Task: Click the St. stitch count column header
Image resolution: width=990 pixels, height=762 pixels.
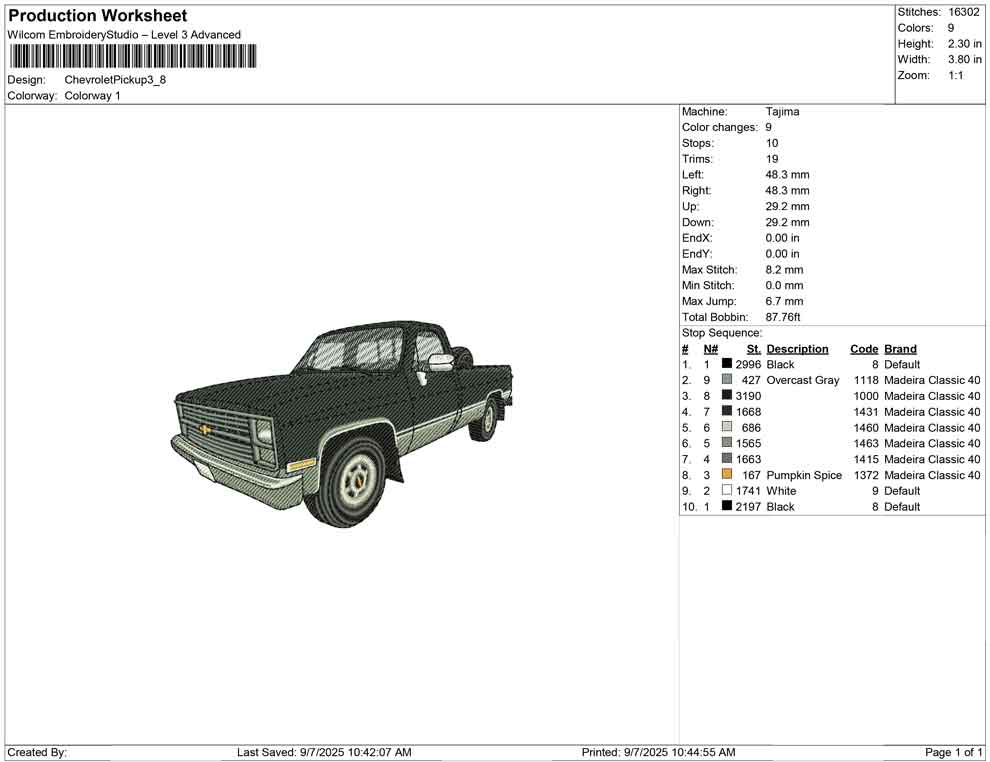Action: (753, 349)
